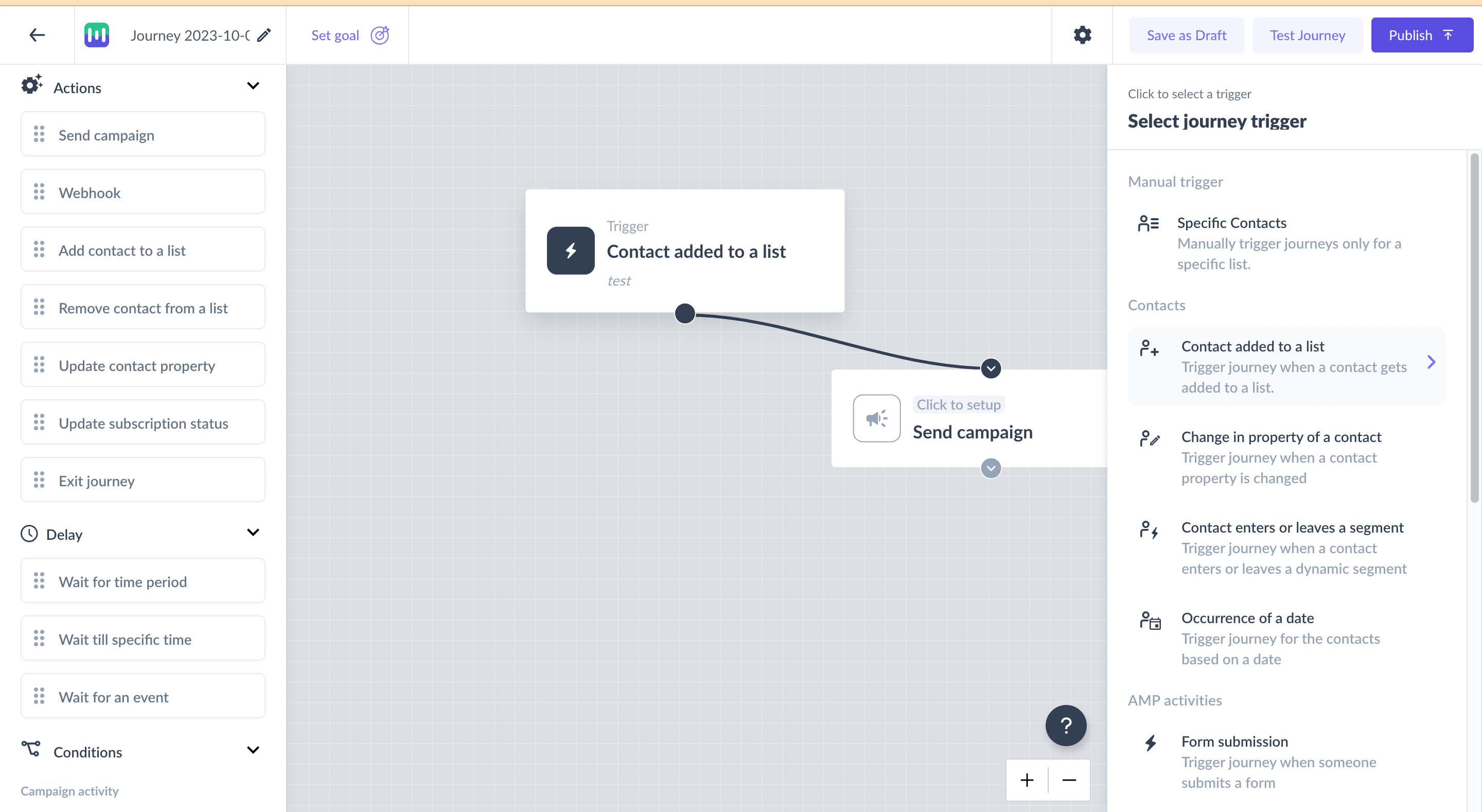
Task: Edit journey name via the pencil icon
Action: [x=264, y=34]
